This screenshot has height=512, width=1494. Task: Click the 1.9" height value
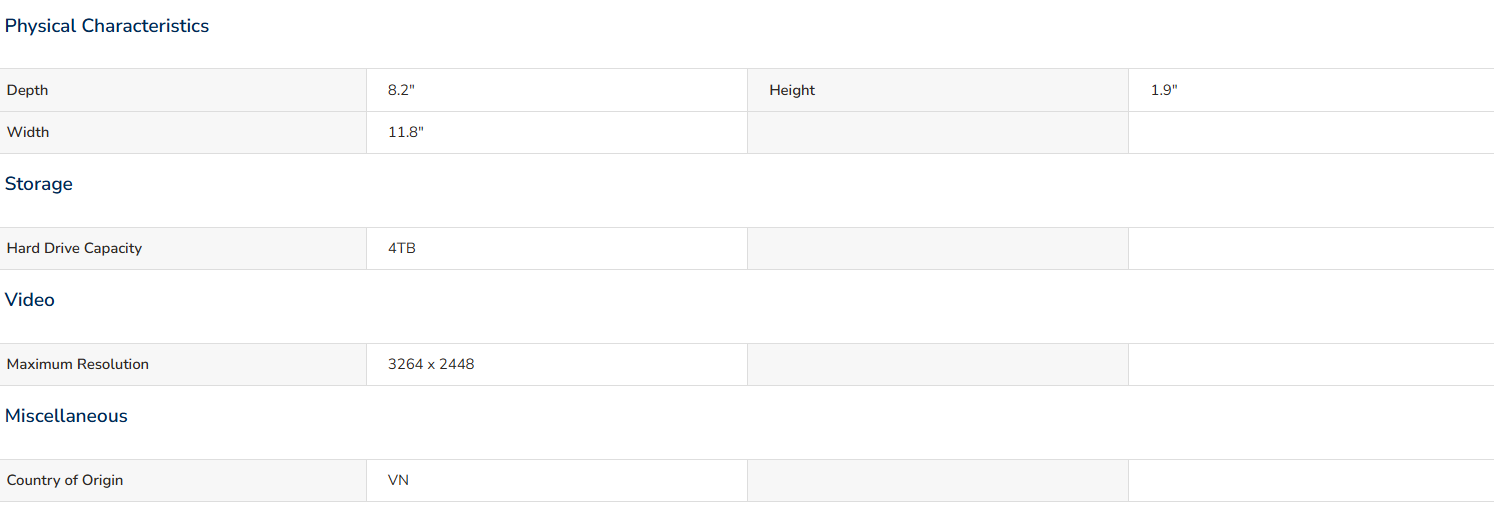point(1164,90)
